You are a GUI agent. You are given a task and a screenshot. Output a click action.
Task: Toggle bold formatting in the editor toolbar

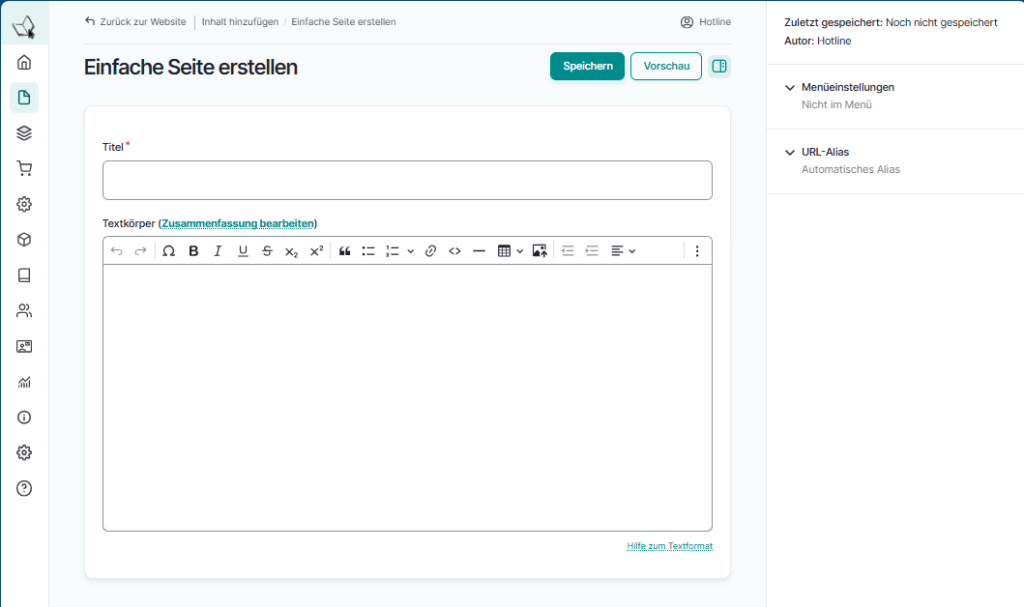[x=194, y=251]
